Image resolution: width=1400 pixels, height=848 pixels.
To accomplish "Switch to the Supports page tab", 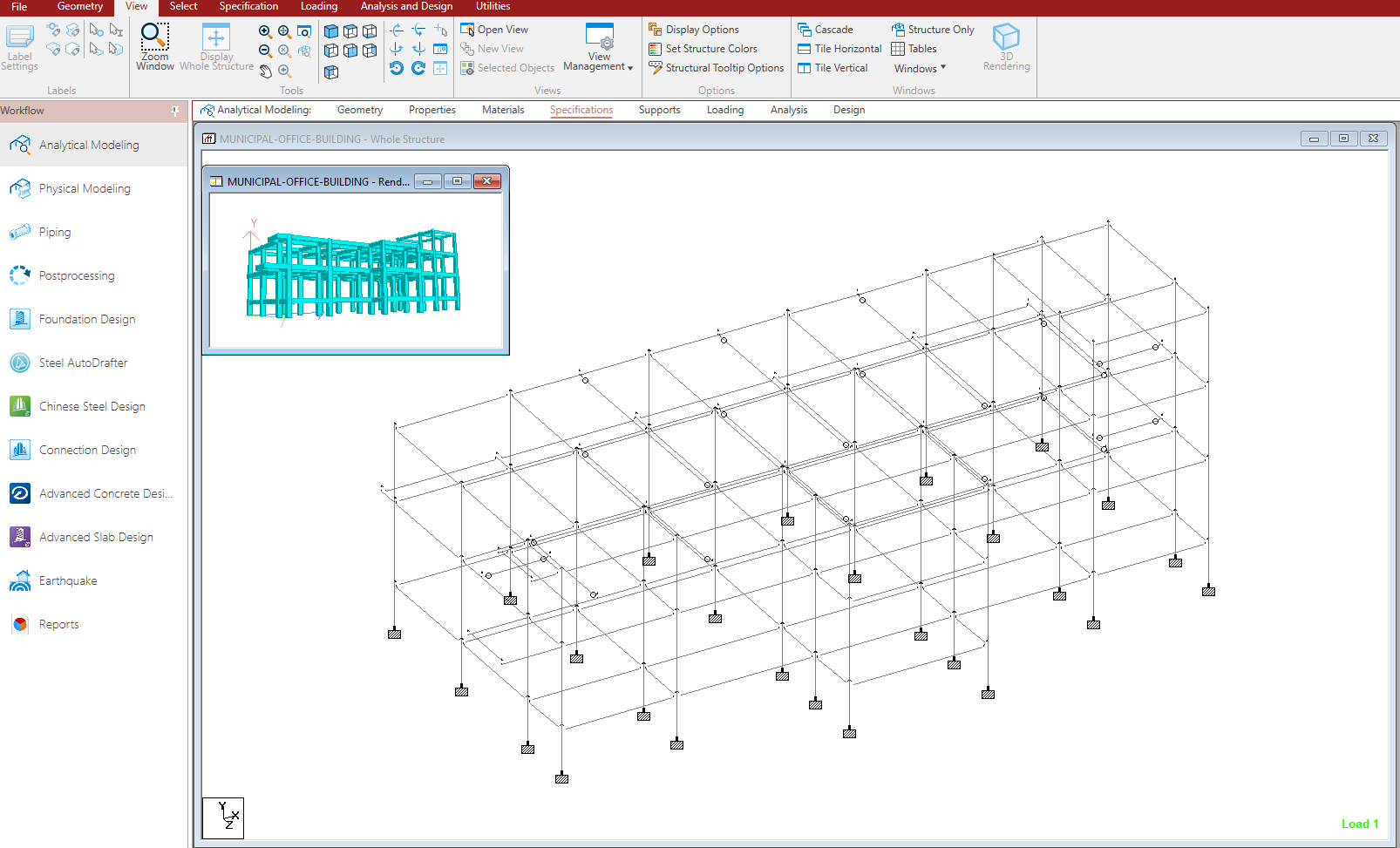I will pyautogui.click(x=659, y=110).
